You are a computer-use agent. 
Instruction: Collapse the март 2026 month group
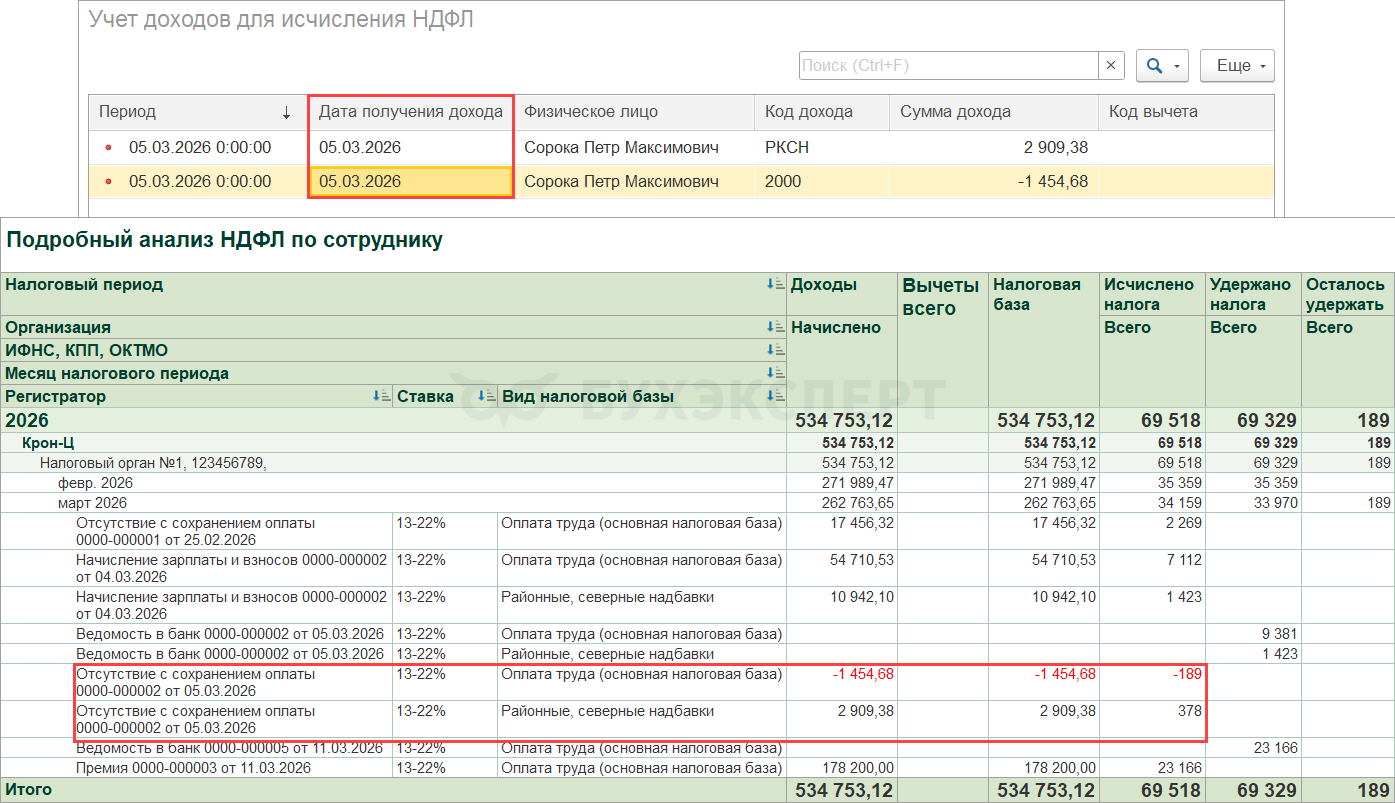(x=92, y=502)
